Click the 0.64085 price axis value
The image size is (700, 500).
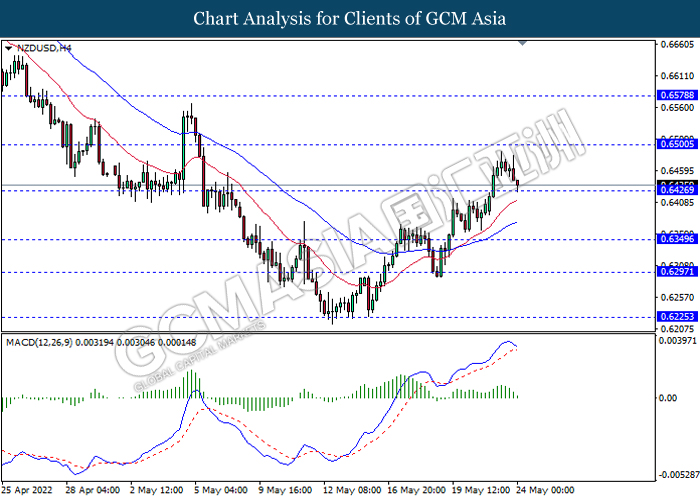(677, 203)
